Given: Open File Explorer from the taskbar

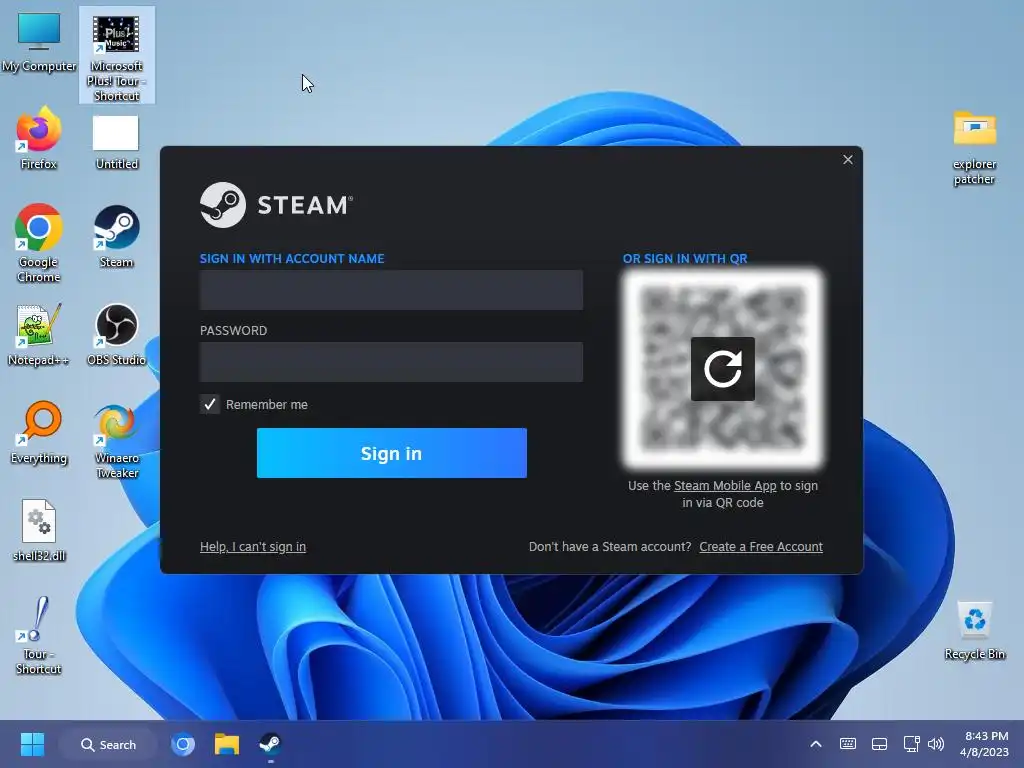Looking at the screenshot, I should click(x=227, y=744).
